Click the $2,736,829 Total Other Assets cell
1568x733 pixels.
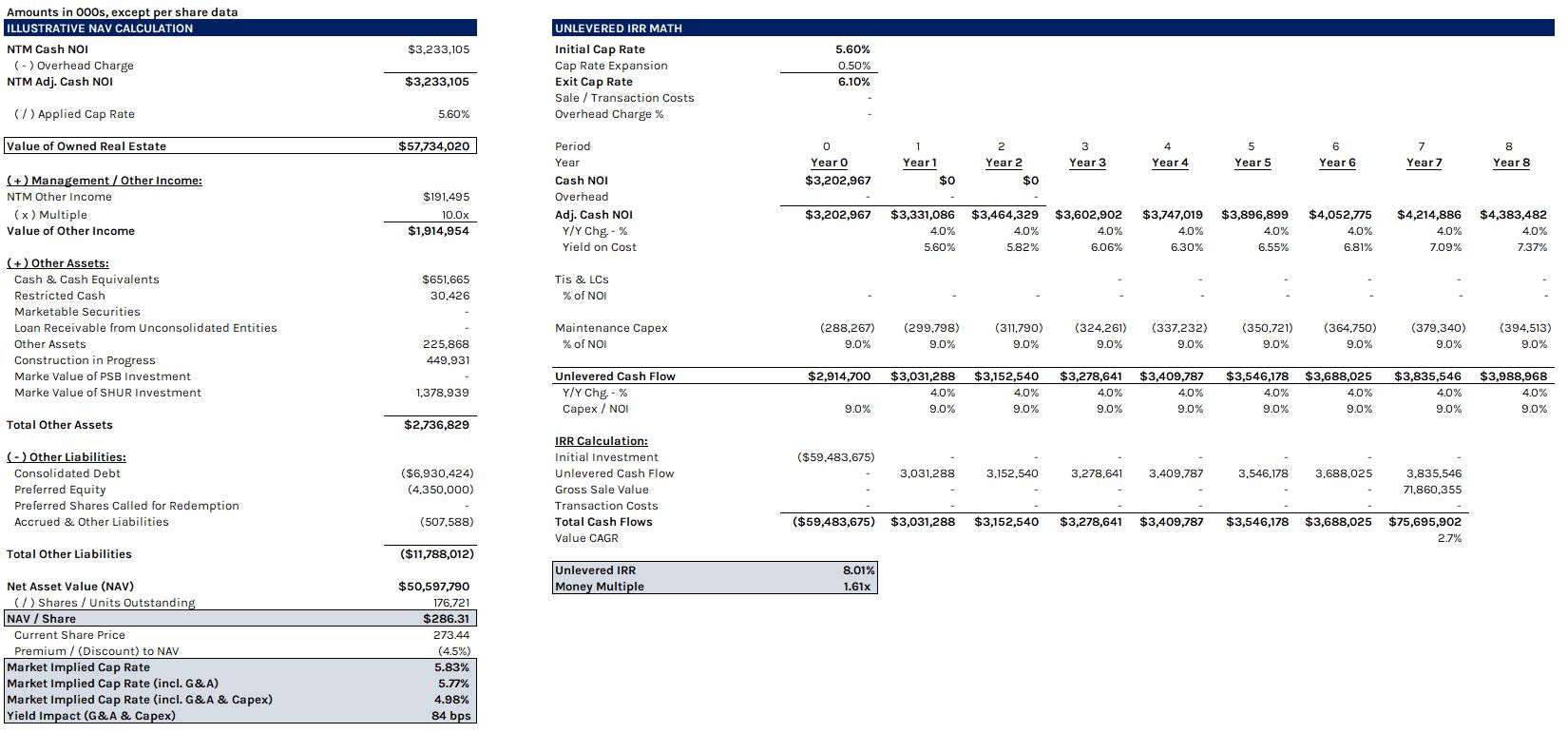[436, 425]
